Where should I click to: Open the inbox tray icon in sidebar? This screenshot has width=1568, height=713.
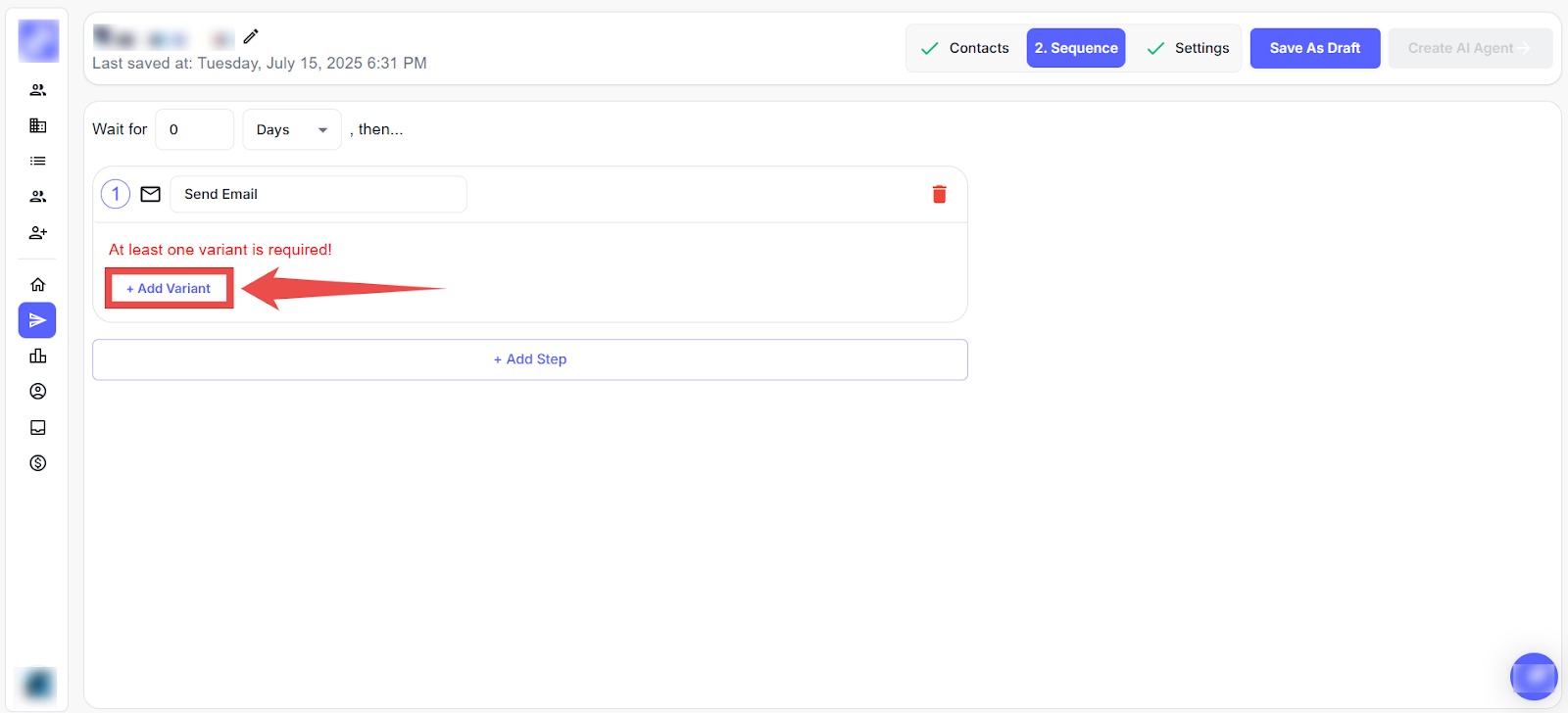point(38,427)
